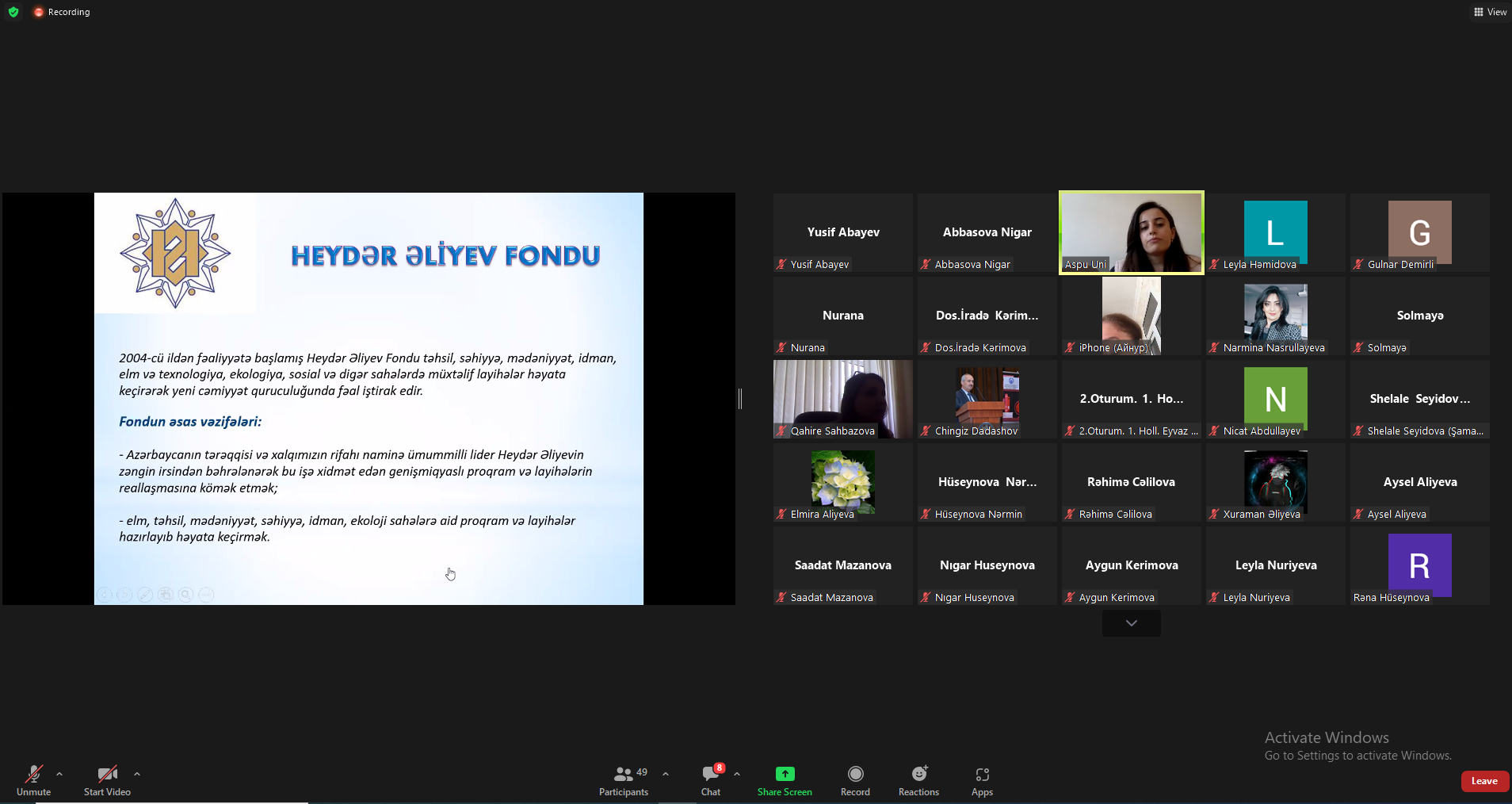Select Dos.İradə Kərimova participant tile
The height and width of the screenshot is (804, 1512).
pos(987,316)
